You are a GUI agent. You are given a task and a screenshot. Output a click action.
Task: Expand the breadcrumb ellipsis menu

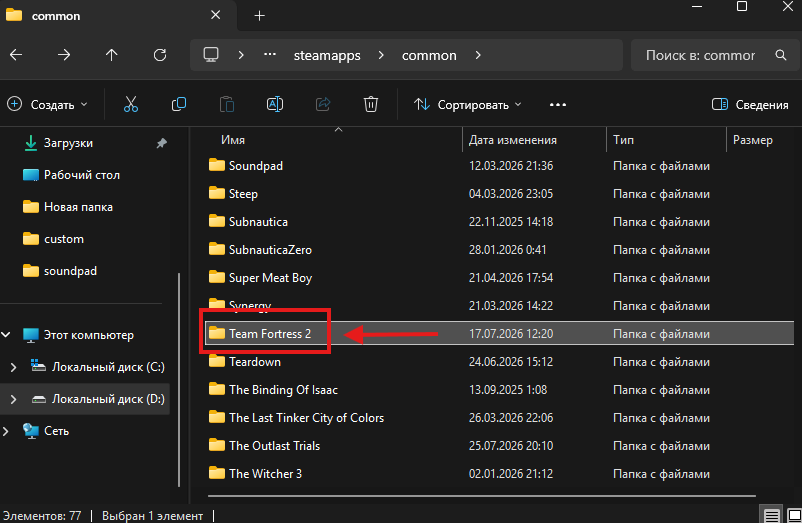click(x=270, y=55)
